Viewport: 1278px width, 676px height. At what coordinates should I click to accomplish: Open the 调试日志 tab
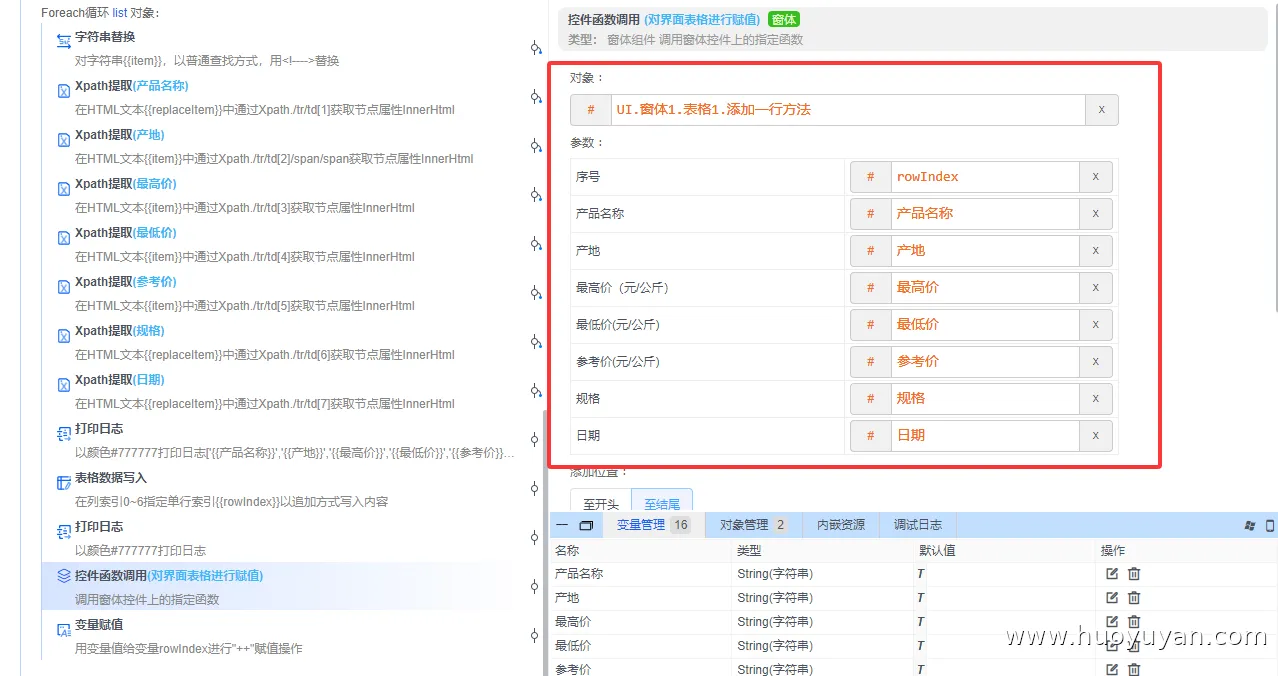(918, 525)
